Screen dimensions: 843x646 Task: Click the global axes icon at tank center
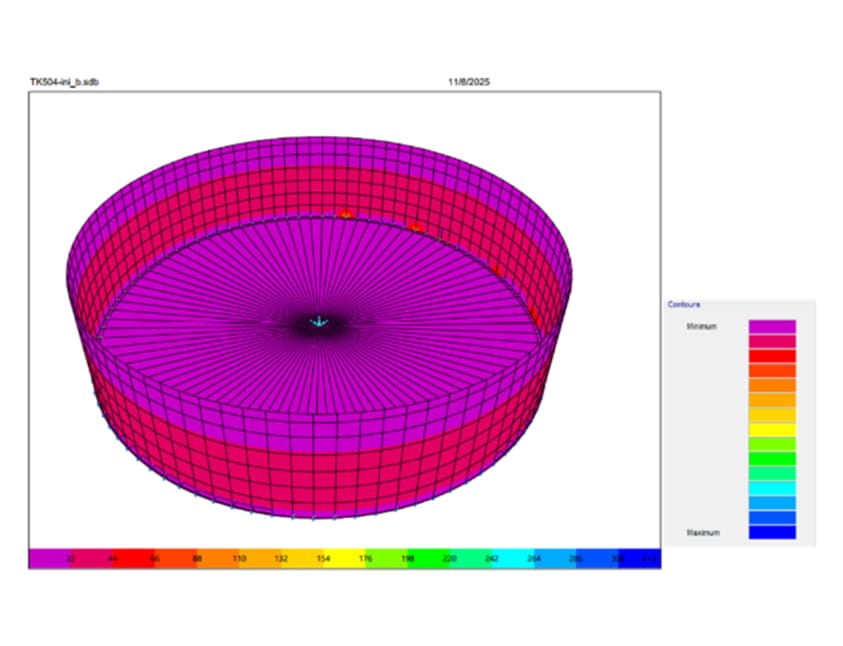(319, 322)
